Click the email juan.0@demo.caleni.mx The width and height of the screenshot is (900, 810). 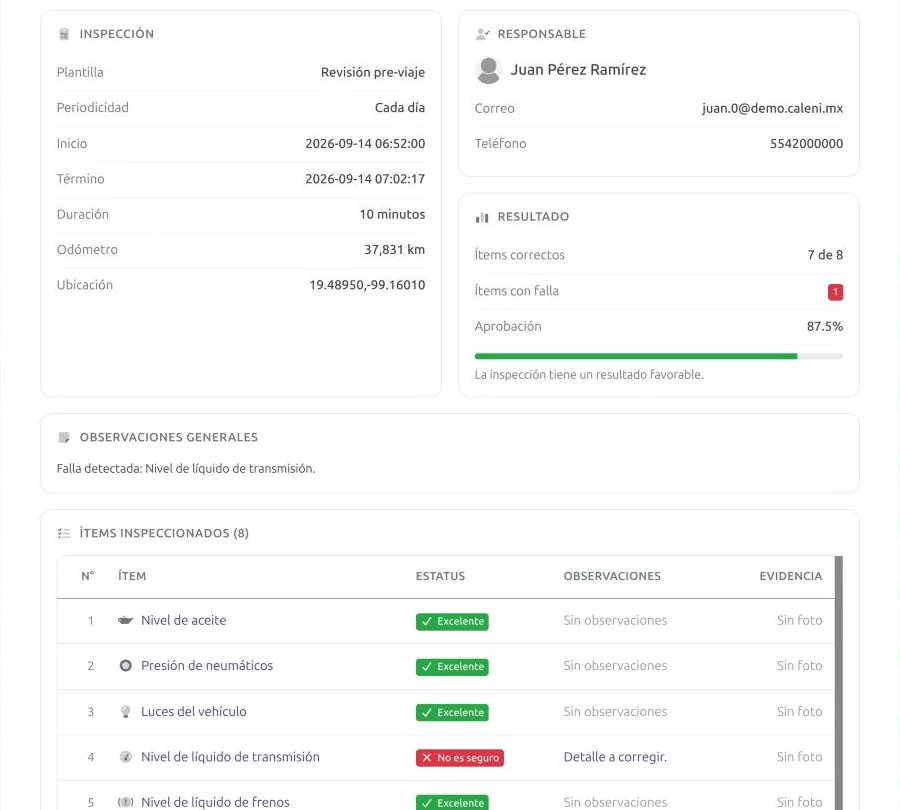click(772, 108)
